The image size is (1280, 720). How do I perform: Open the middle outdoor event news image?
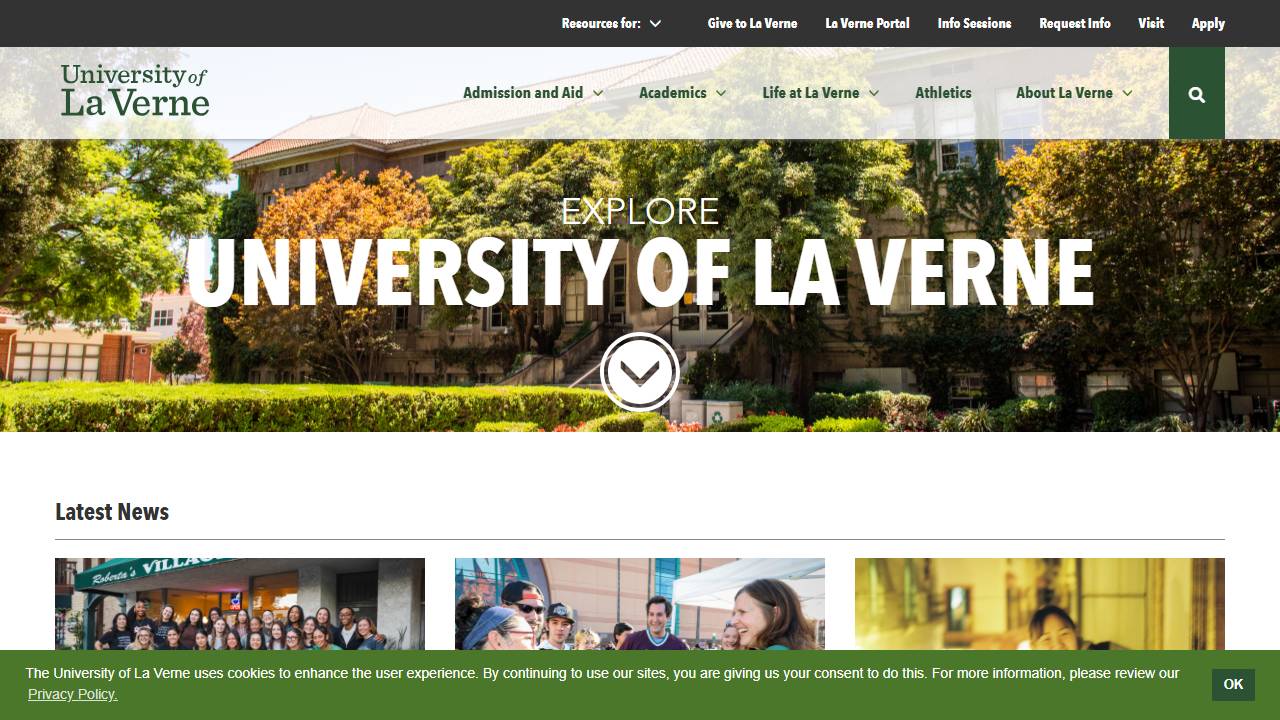[x=640, y=604]
